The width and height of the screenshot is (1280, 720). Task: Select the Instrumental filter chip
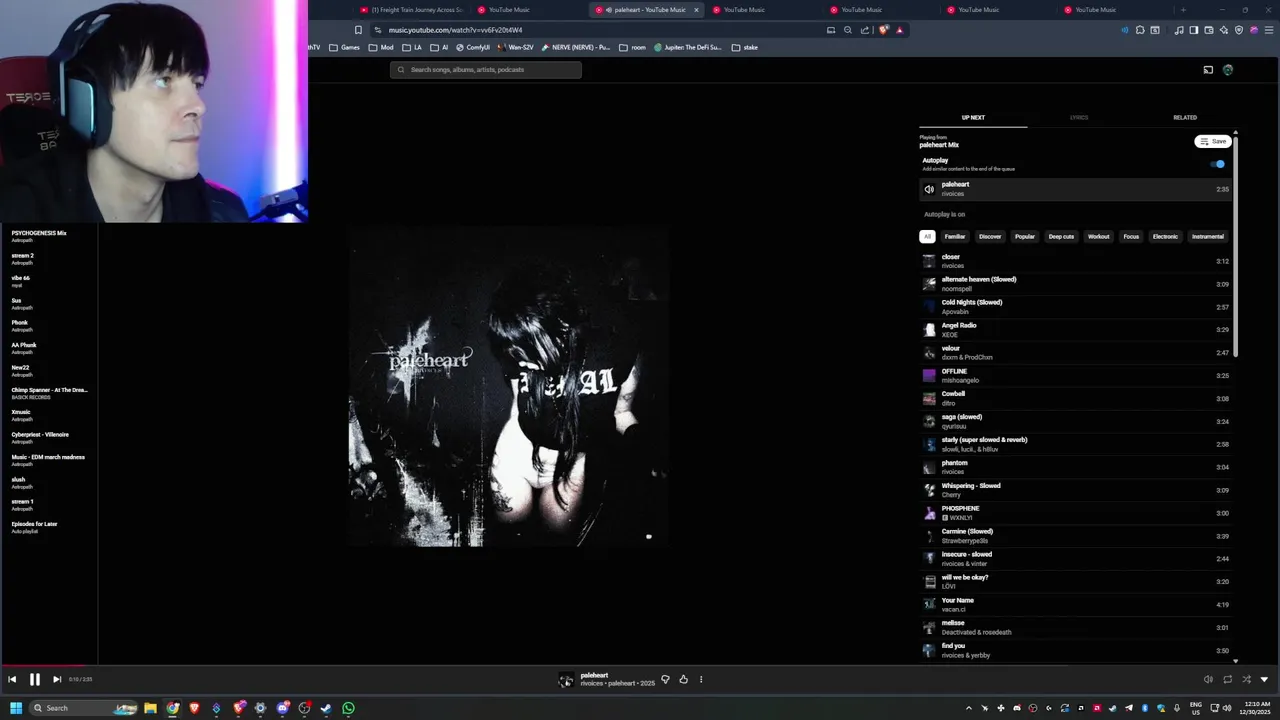1207,237
